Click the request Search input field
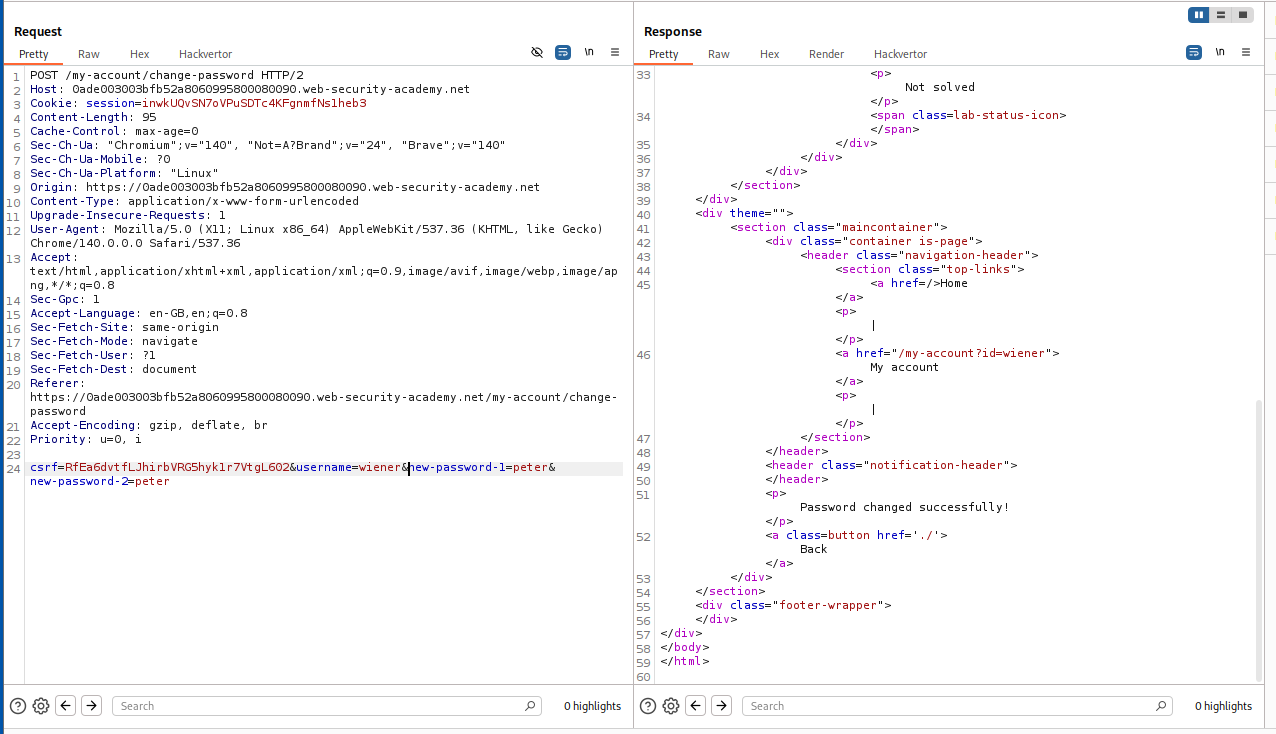The image size is (1276, 734). coord(320,706)
